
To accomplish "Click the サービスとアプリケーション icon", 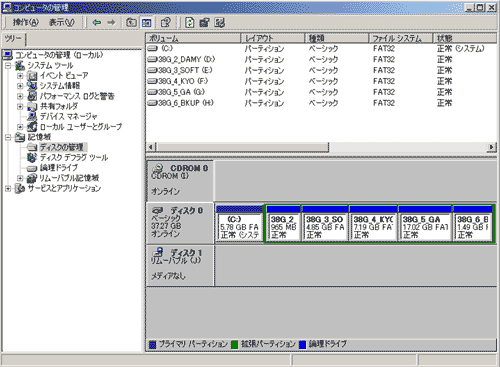I will point(20,189).
